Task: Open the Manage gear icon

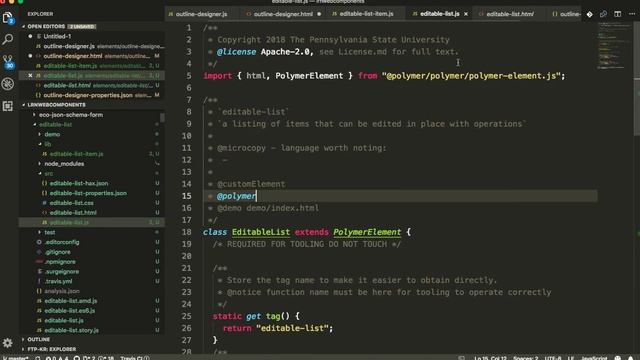Action: 8,343
